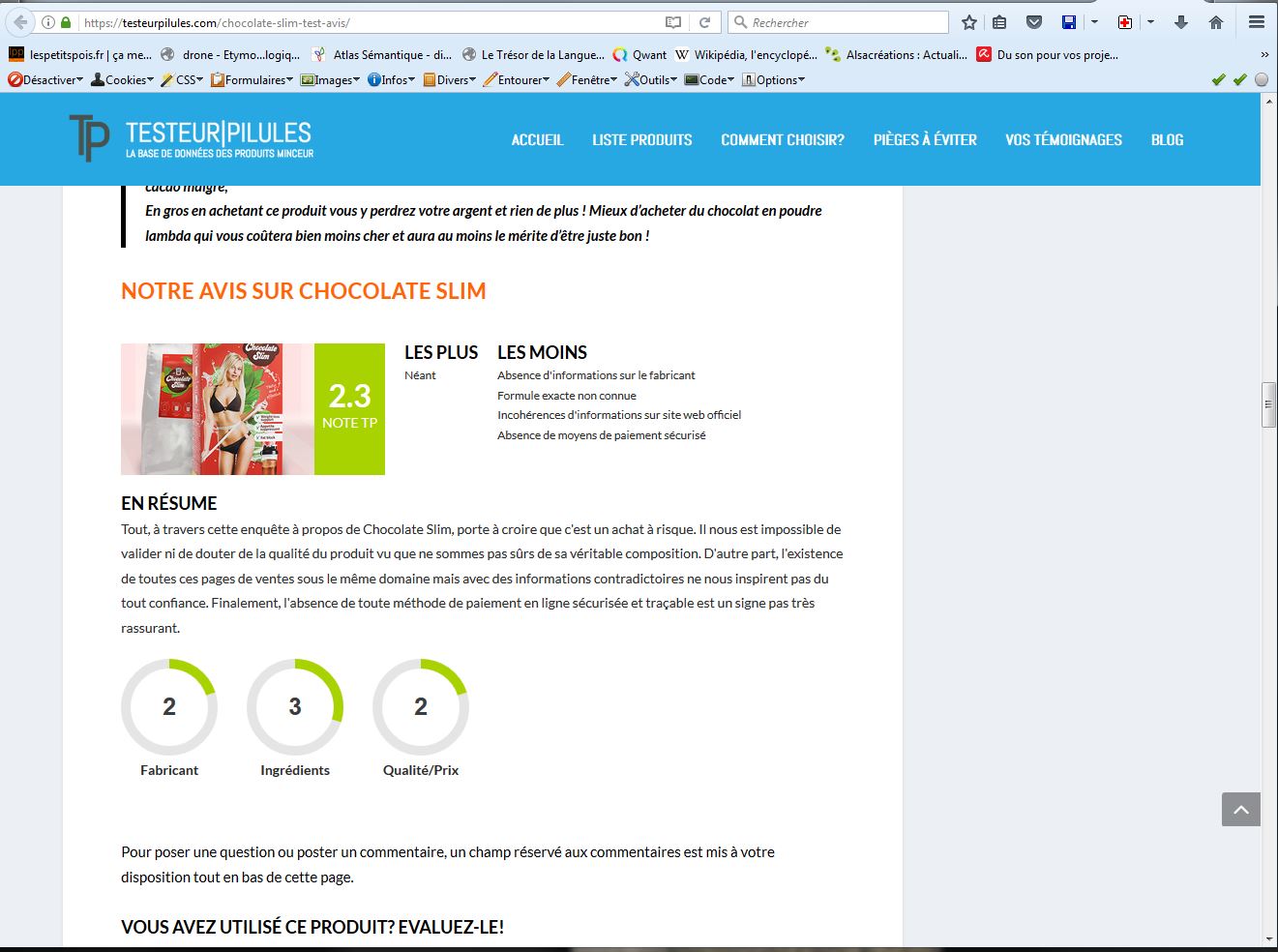Expand the Désactiver developer dropdown
This screenshot has height=952, width=1278.
(45, 80)
